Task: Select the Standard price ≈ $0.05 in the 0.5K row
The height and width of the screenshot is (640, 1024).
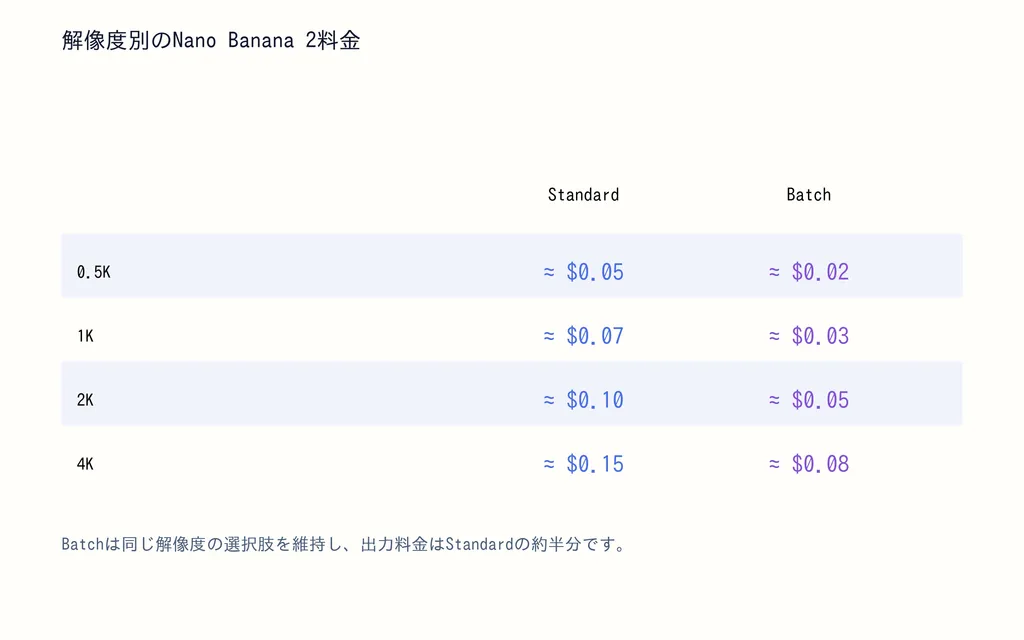Action: point(583,272)
